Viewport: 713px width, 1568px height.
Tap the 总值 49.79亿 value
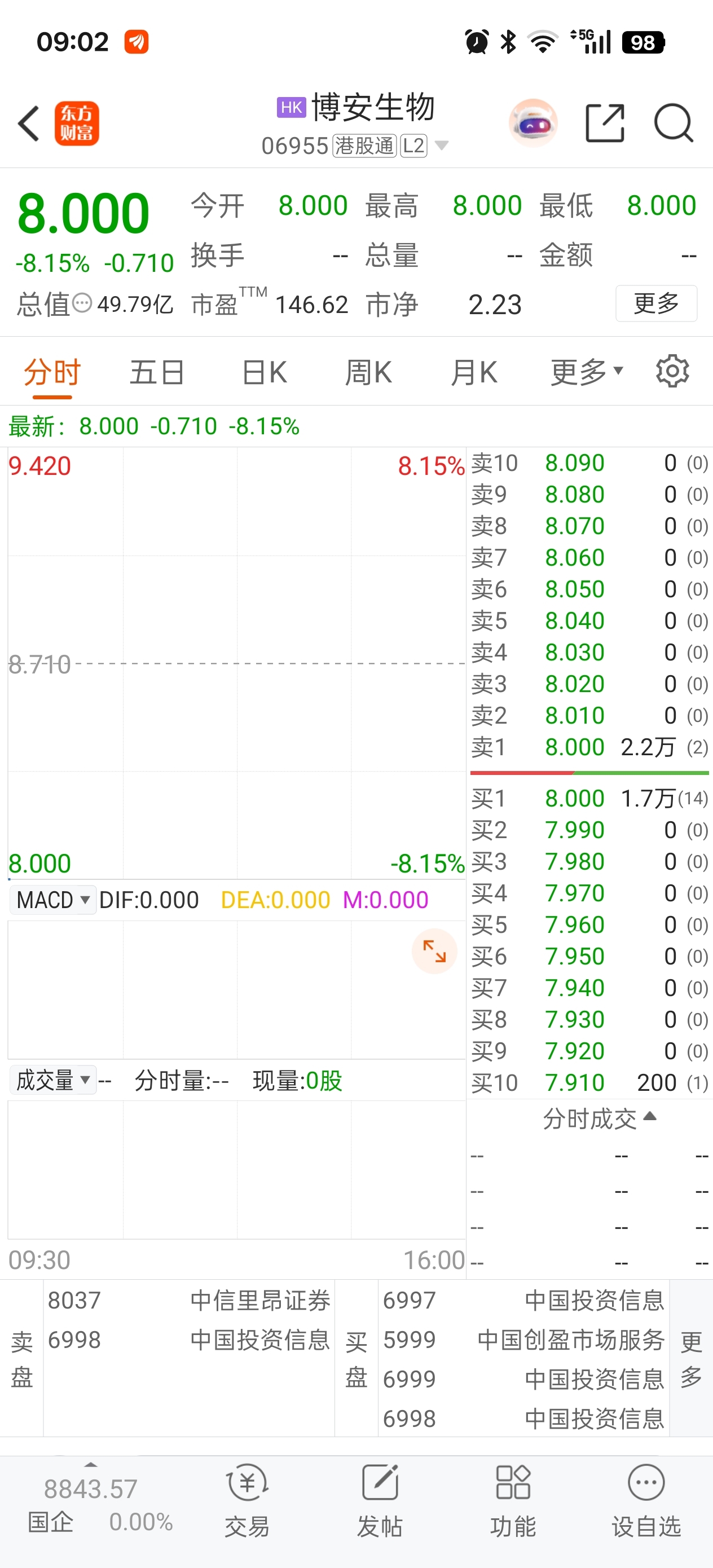click(135, 304)
